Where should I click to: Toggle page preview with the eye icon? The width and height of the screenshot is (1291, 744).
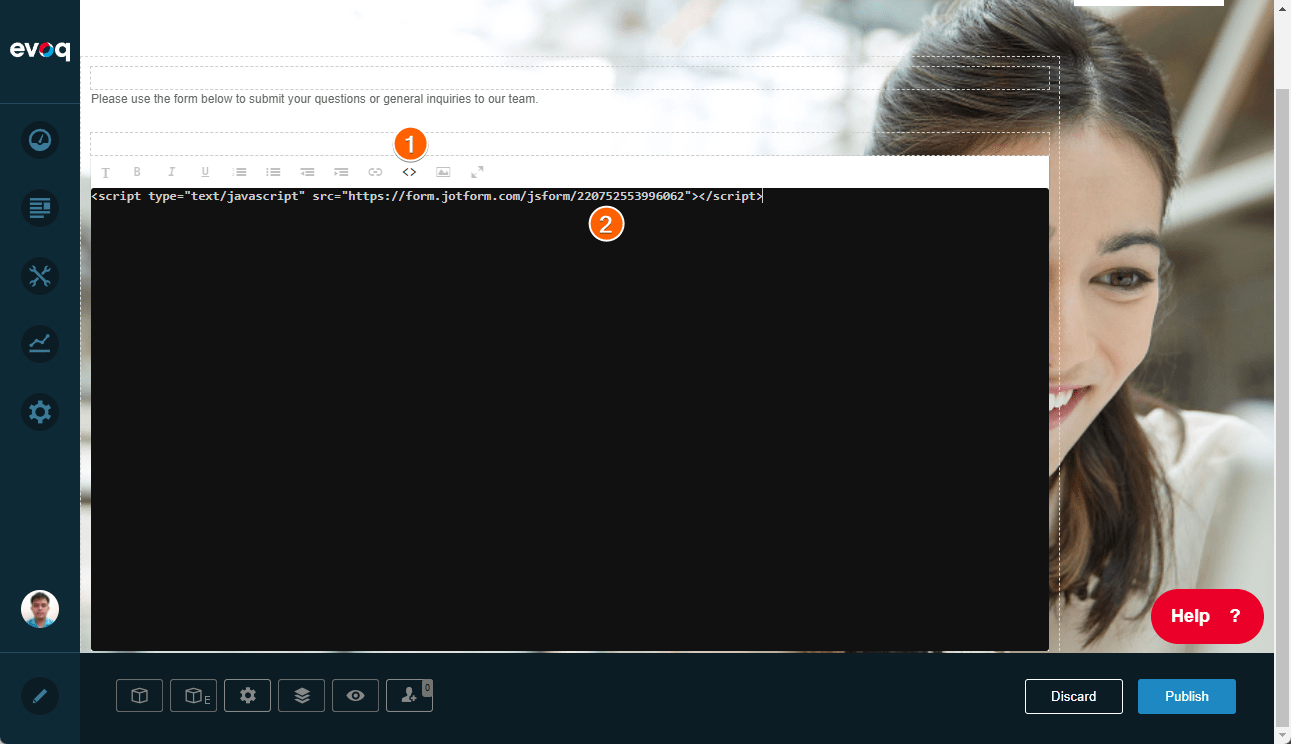355,695
